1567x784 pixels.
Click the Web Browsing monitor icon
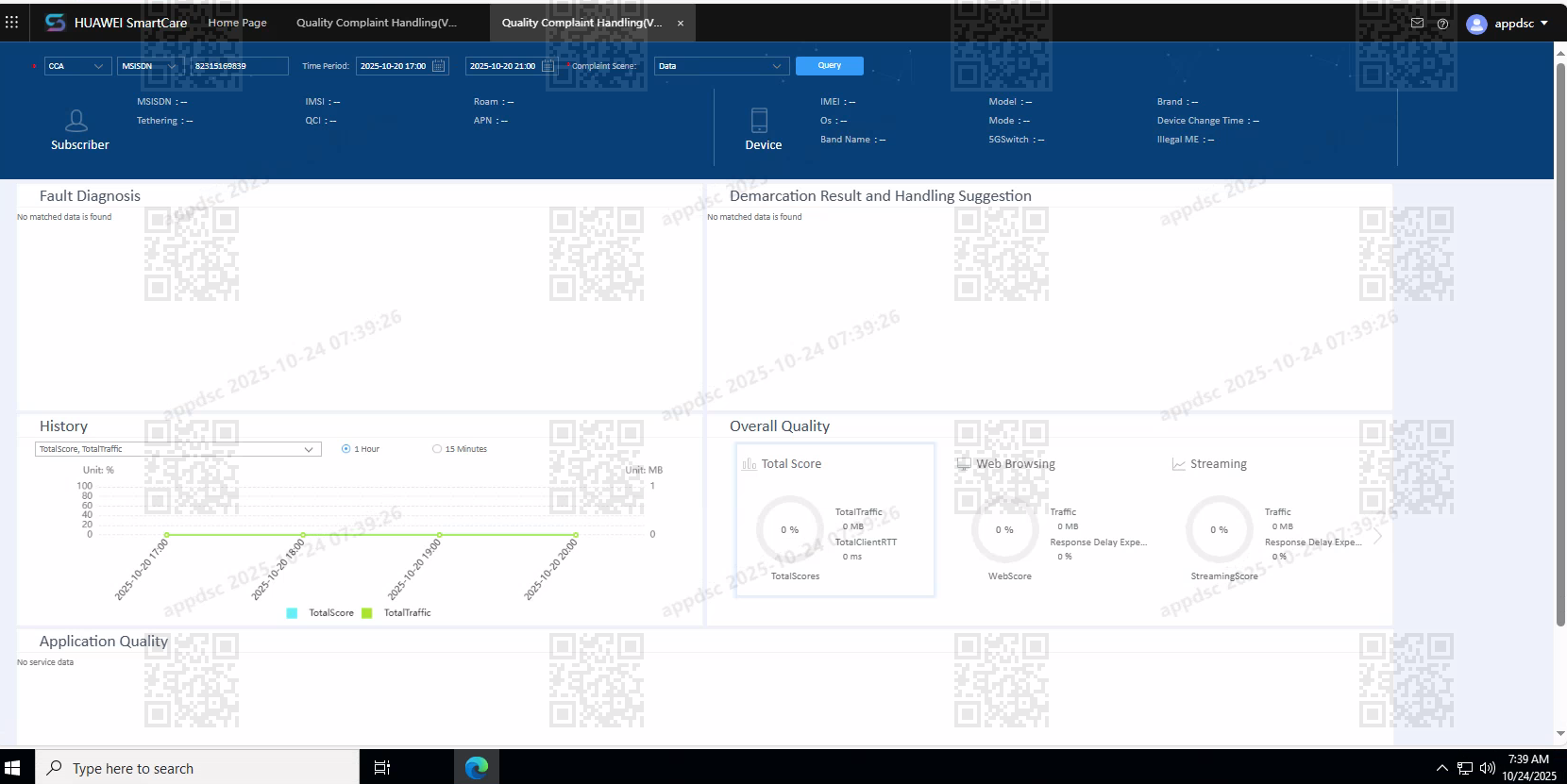point(963,464)
